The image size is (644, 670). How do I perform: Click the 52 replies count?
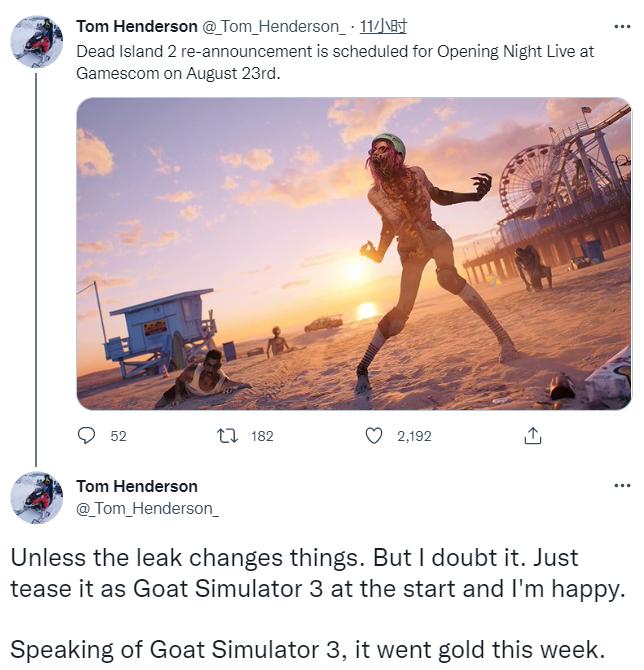118,435
